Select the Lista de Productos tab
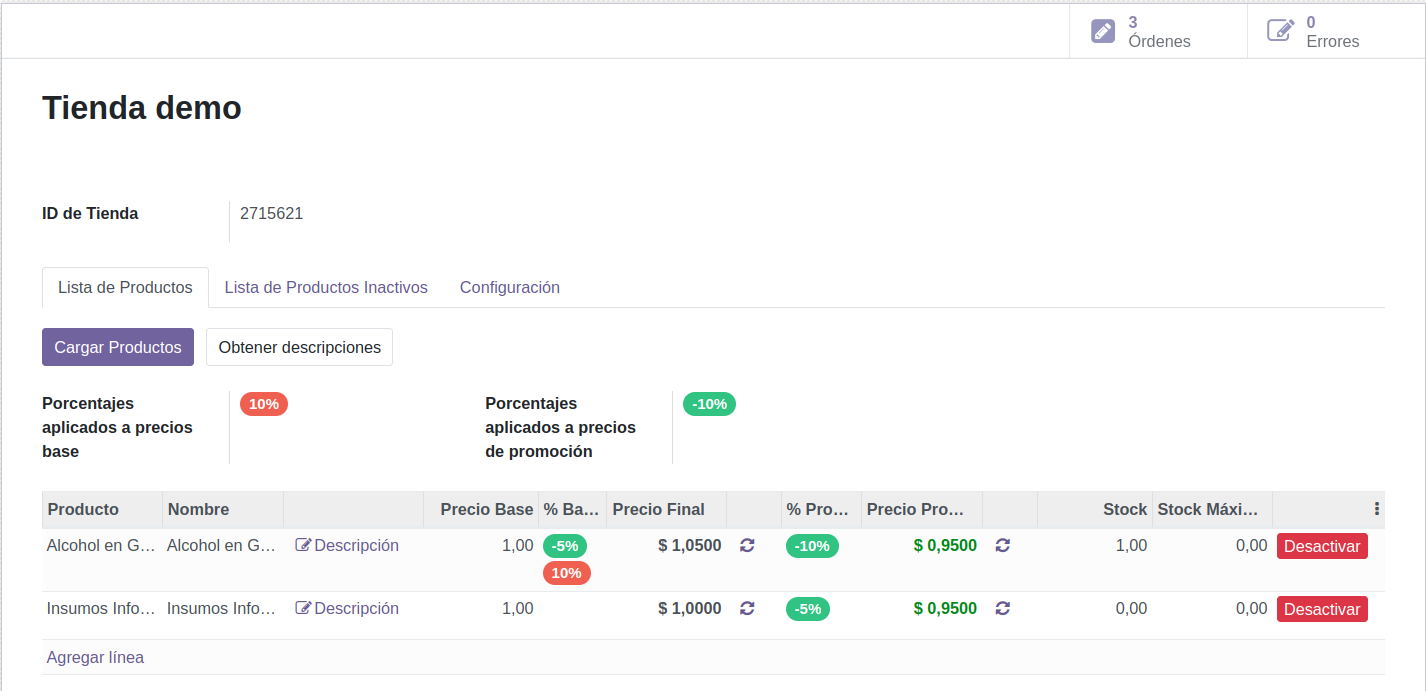 pos(125,287)
